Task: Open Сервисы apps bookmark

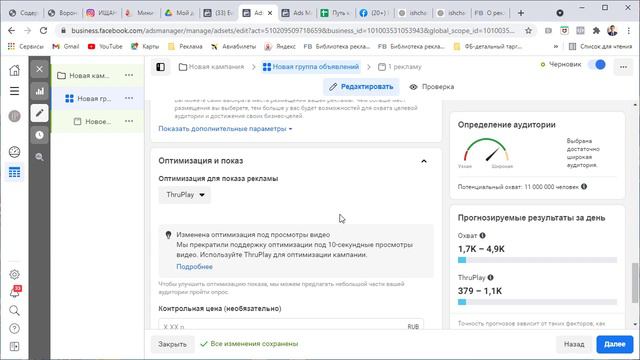Action: pyautogui.click(x=26, y=47)
